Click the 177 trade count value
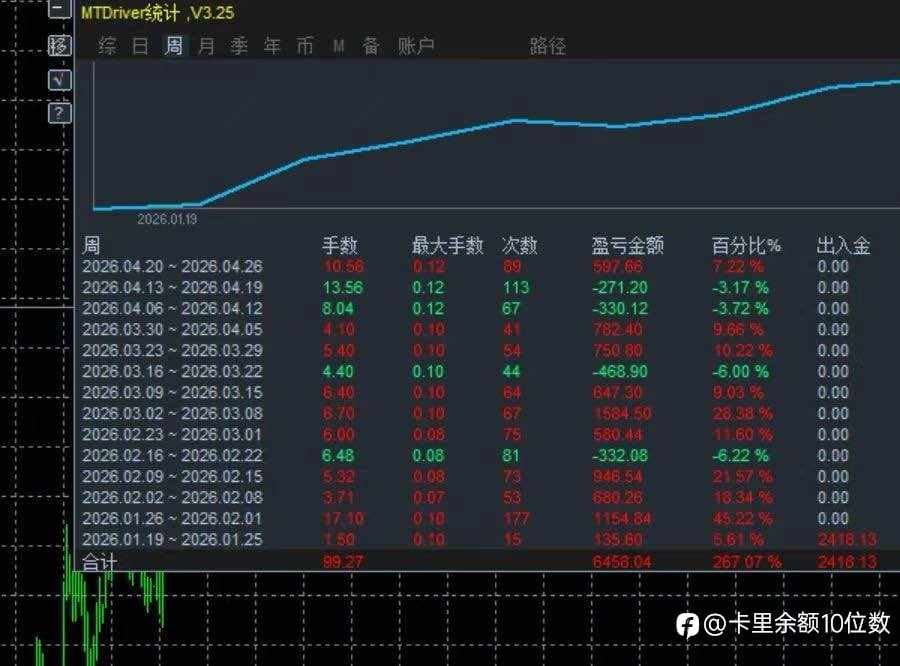Screen dimensions: 900x666 (516, 518)
